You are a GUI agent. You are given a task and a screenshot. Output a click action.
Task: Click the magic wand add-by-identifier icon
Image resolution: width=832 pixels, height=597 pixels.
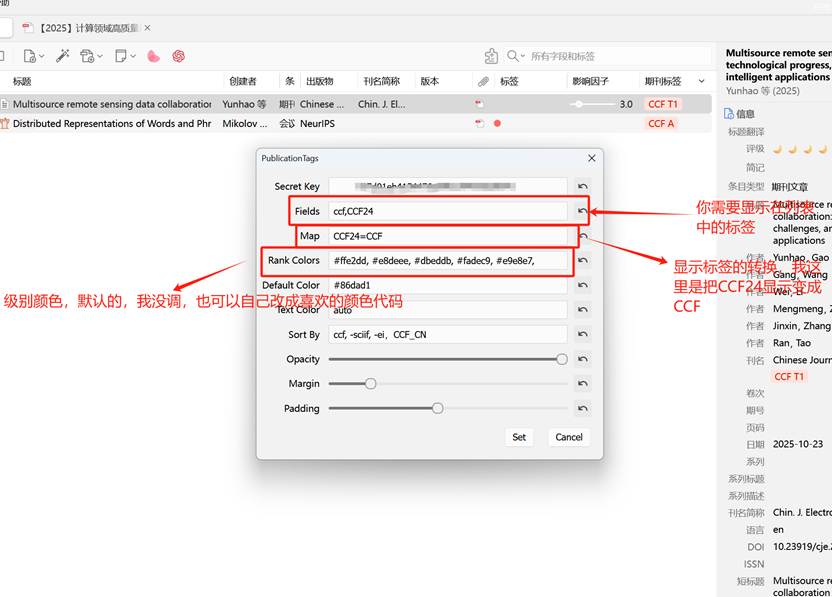(62, 56)
